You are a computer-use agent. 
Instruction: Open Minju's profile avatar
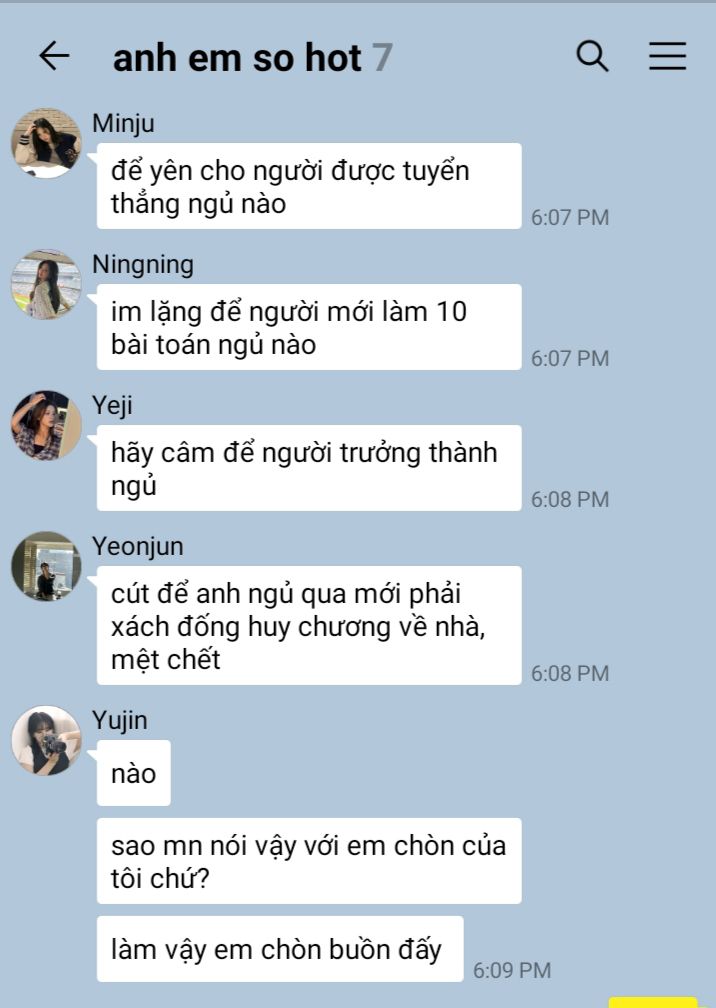[x=46, y=143]
